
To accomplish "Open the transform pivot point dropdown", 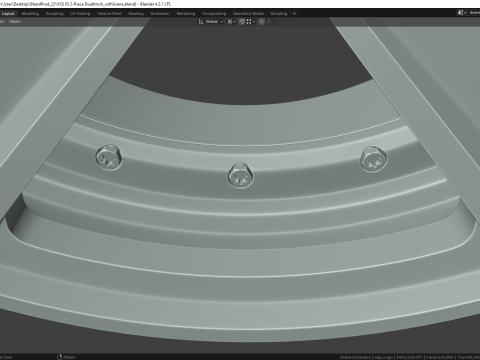I will (231, 21).
